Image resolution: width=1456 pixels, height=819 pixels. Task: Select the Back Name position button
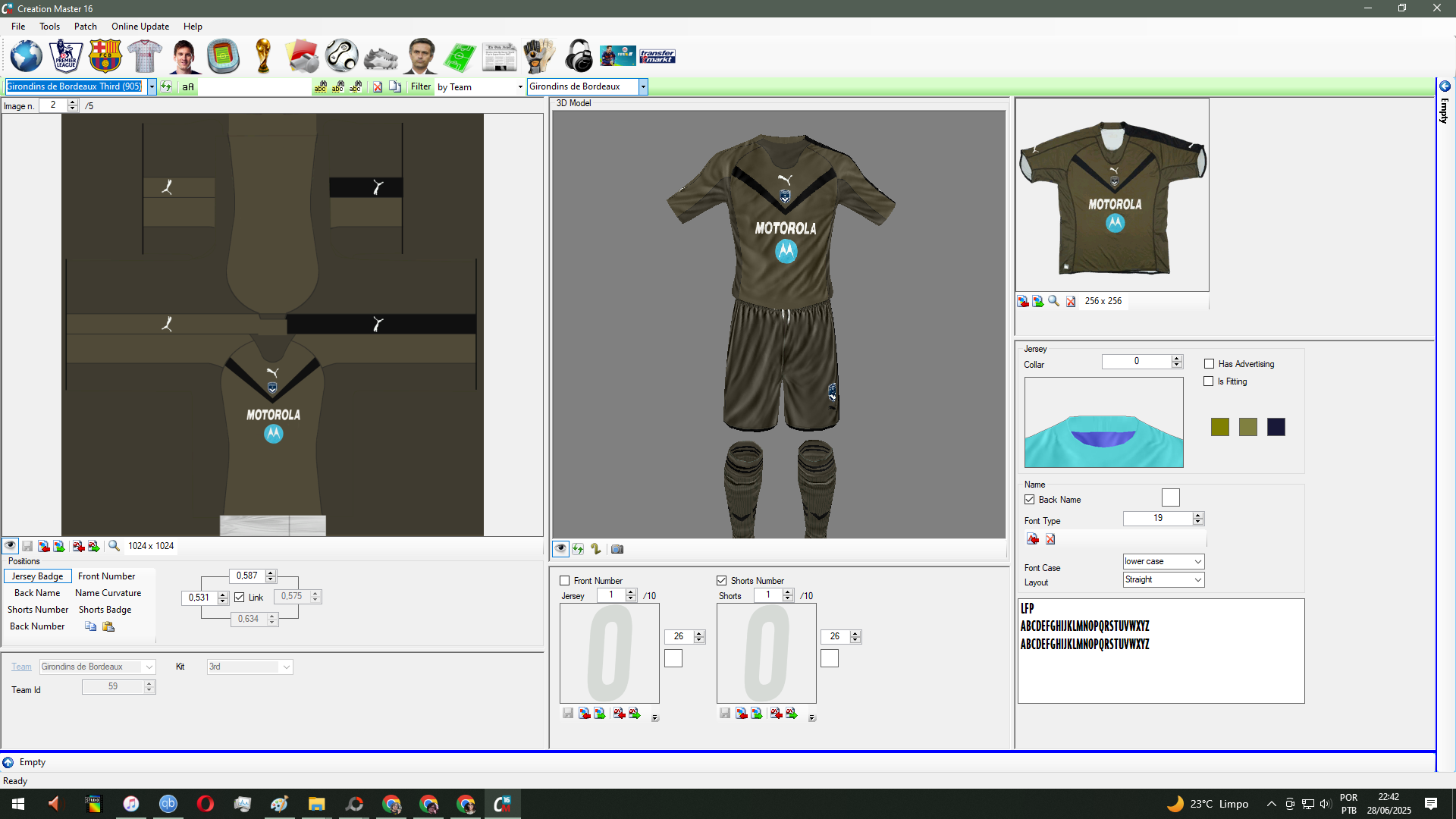pos(37,593)
